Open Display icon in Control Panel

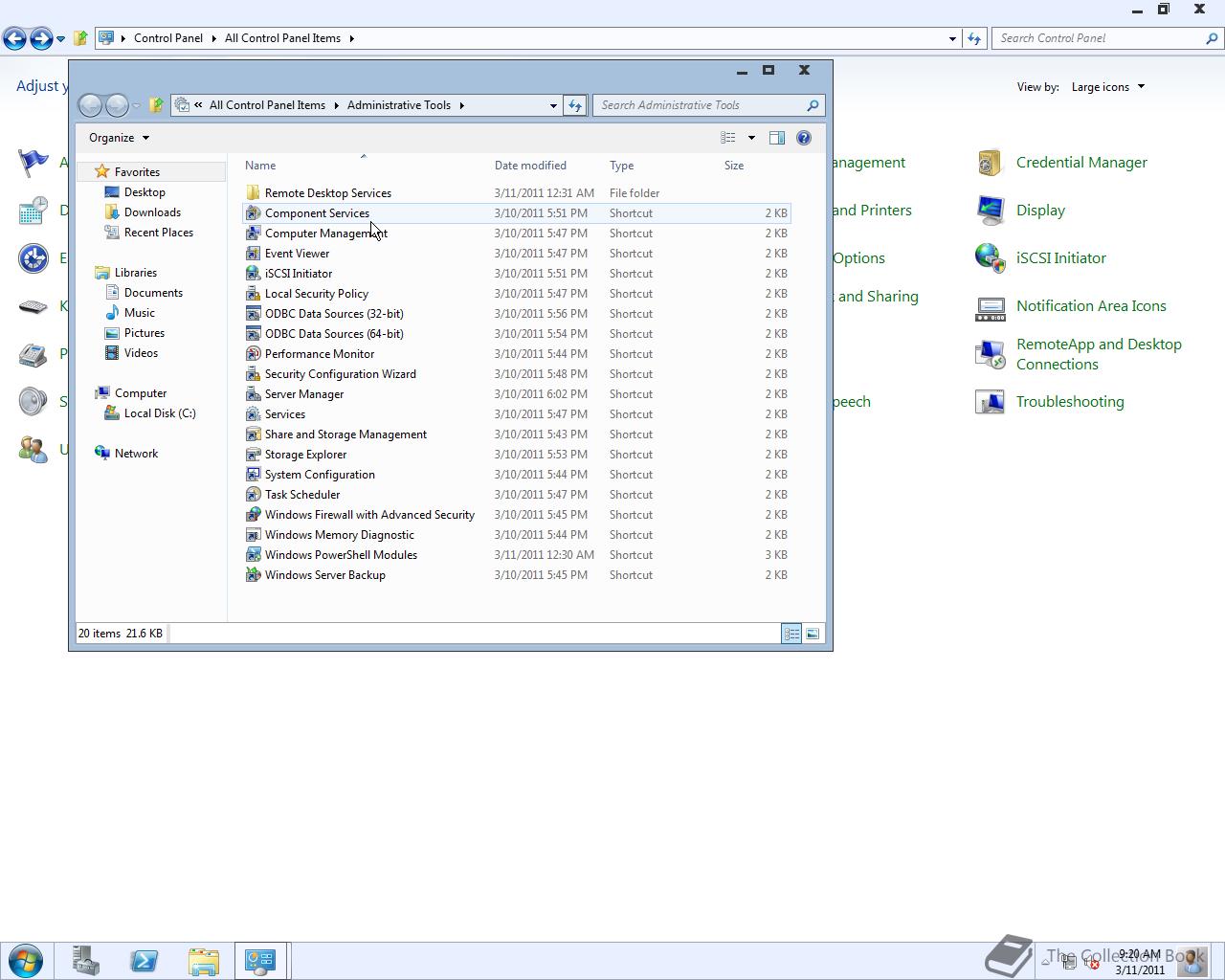(x=990, y=211)
